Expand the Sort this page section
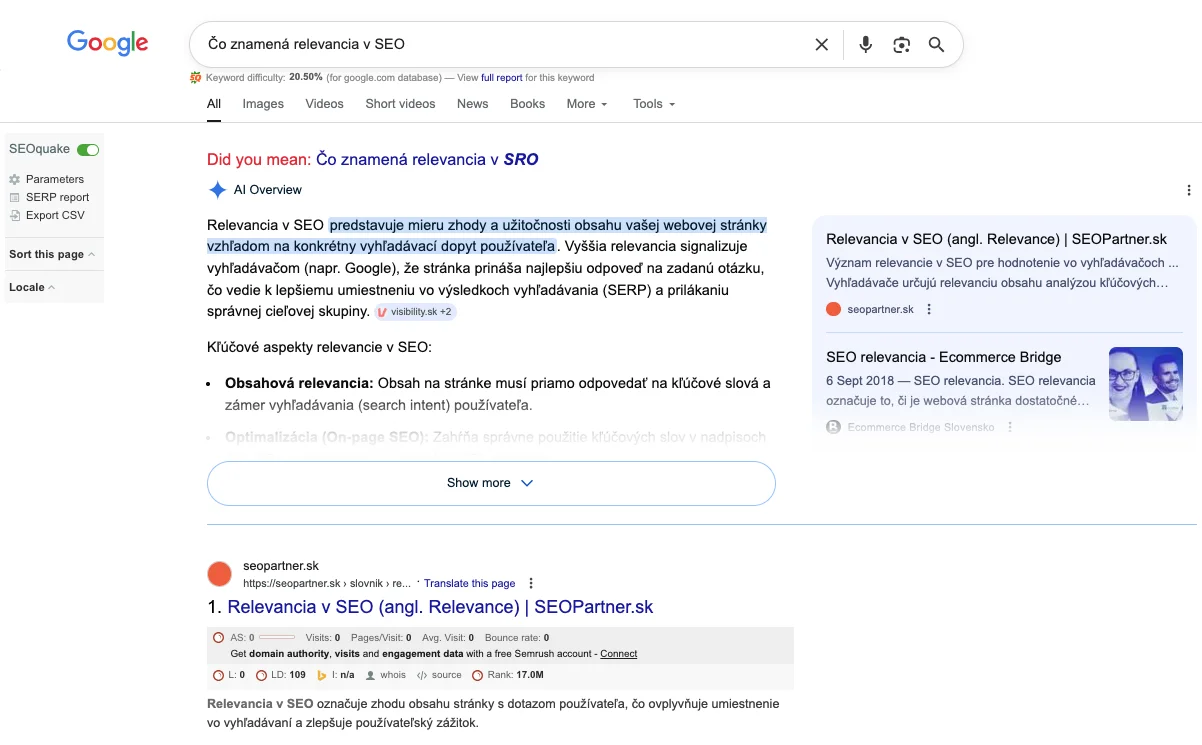1202x745 pixels. click(x=52, y=255)
